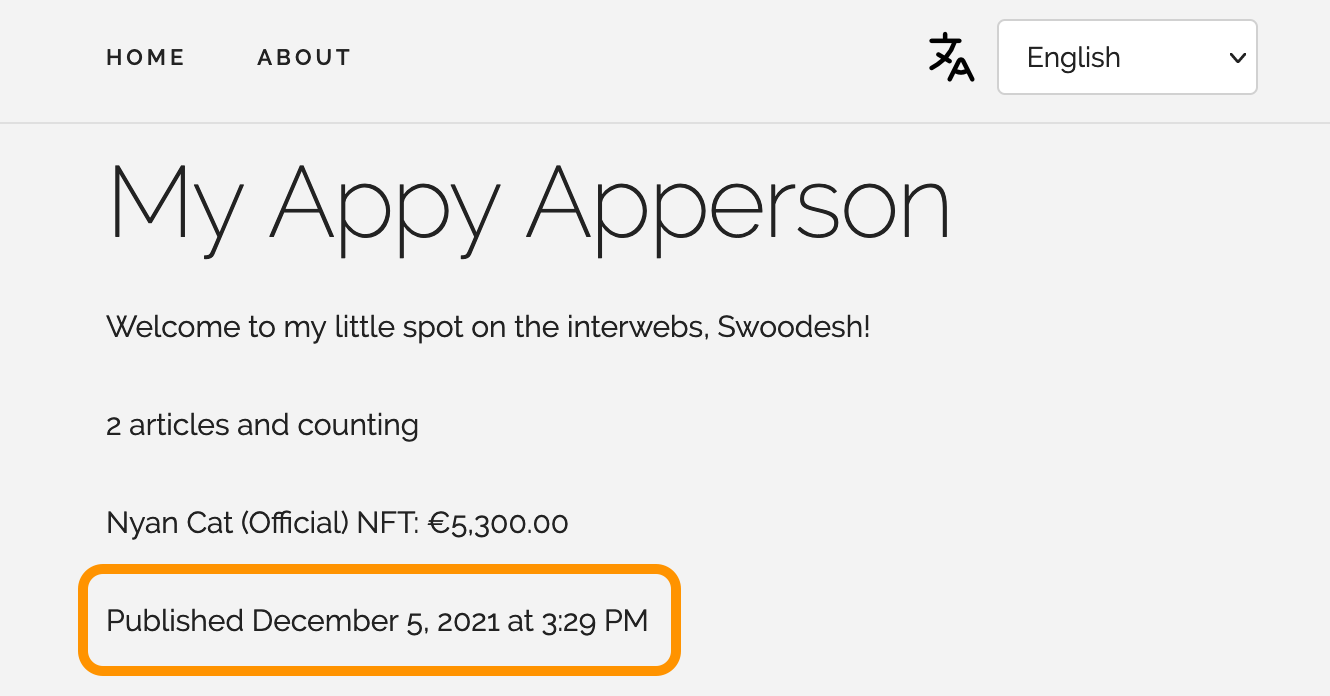Click inside the orange highlighted box
1330x696 pixels.
(x=377, y=621)
